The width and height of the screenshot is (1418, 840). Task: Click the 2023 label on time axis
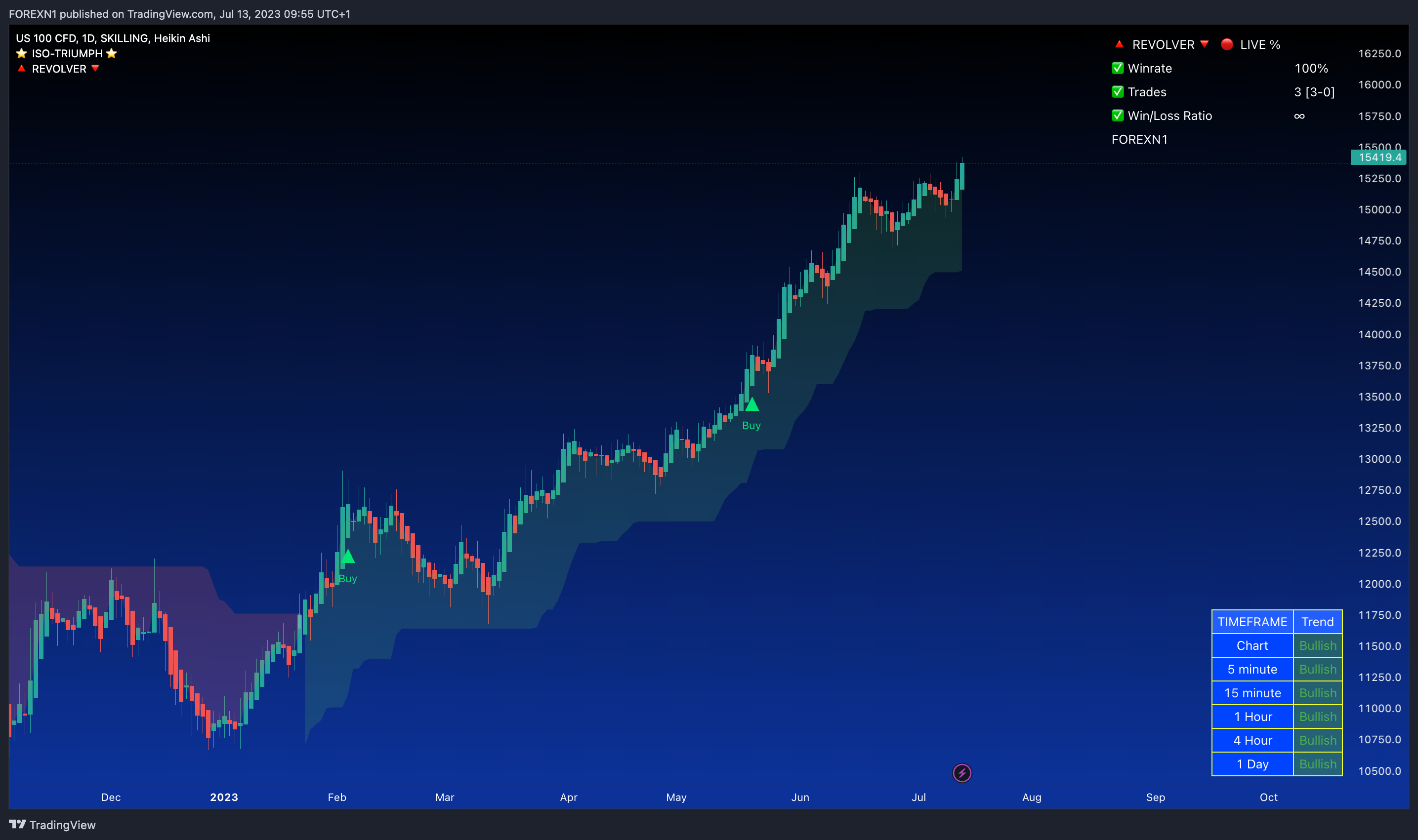224,797
